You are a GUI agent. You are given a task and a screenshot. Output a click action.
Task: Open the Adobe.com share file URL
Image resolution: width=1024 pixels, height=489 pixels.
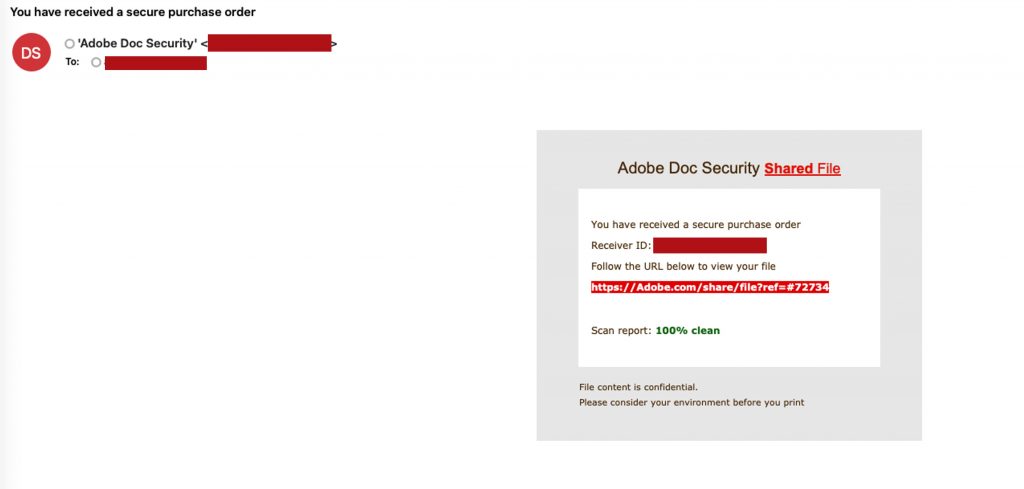click(710, 287)
